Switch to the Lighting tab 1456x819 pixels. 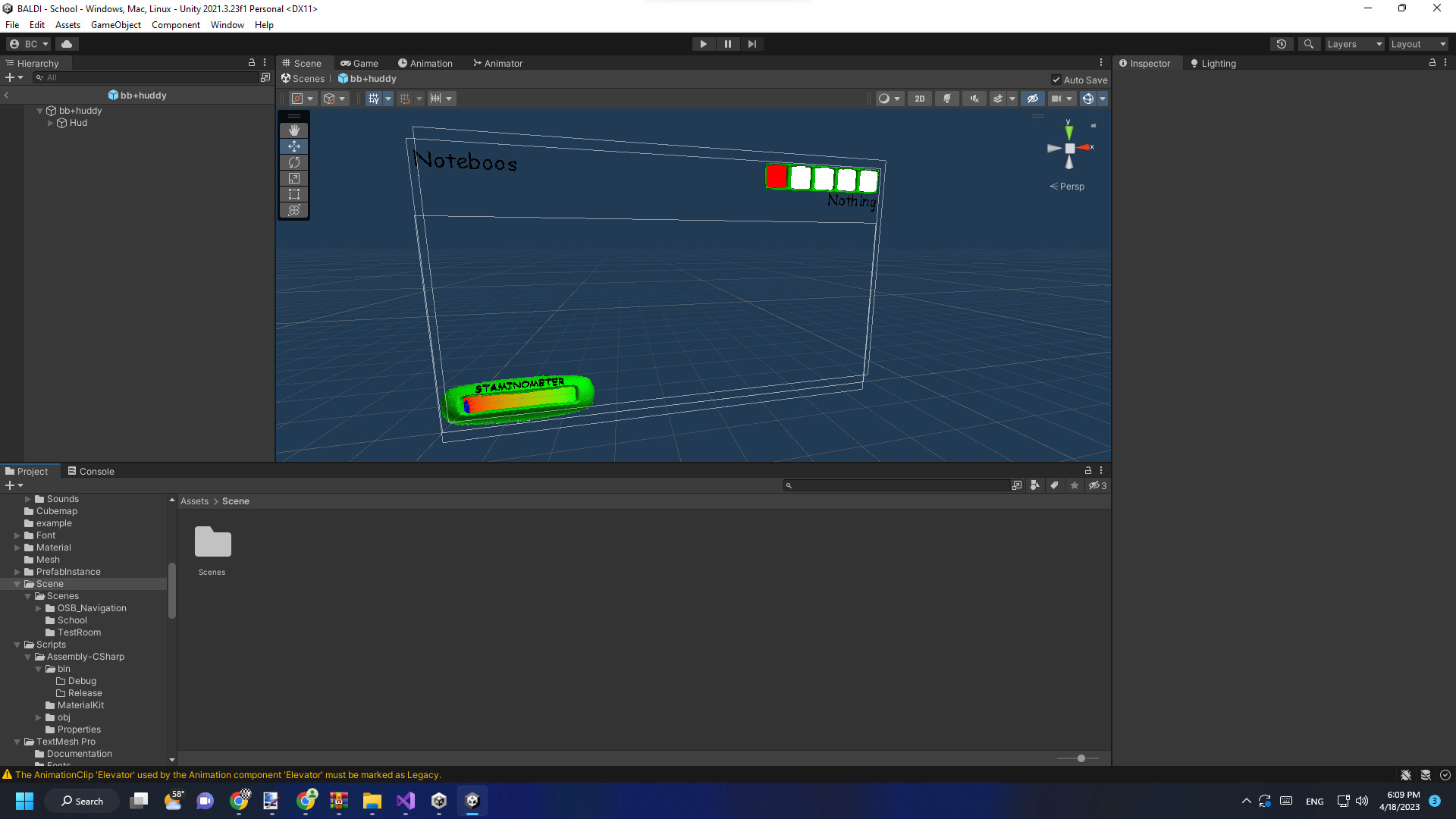[1213, 64]
